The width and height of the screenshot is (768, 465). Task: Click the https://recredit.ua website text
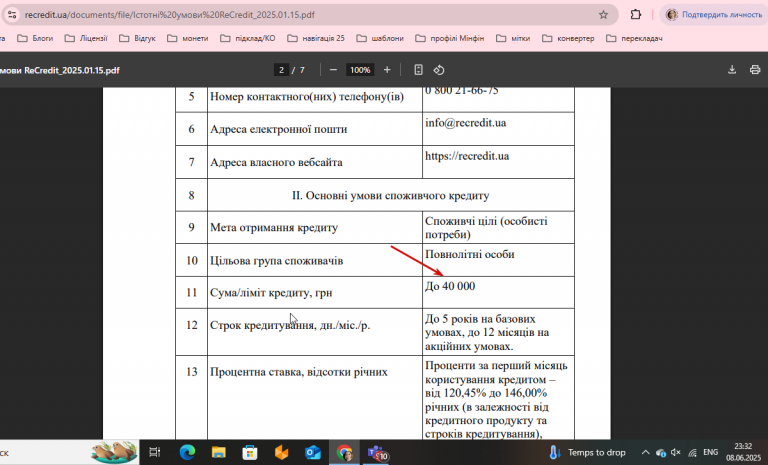(467, 156)
